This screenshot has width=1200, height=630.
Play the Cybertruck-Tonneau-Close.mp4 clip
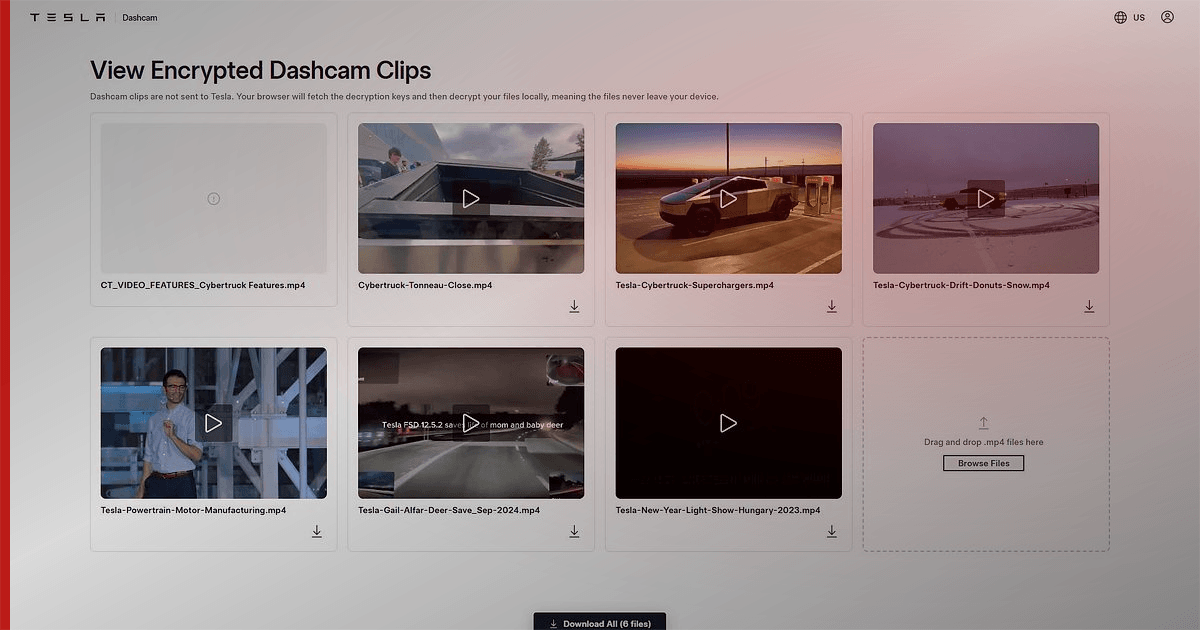click(471, 199)
